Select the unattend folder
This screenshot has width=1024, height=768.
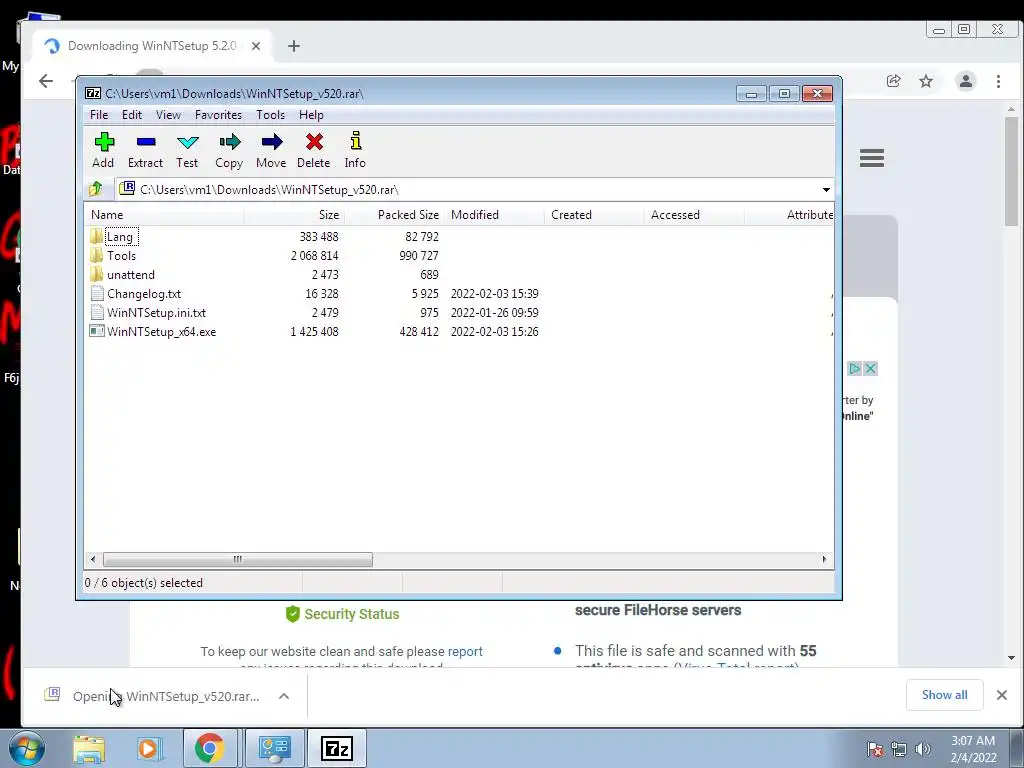pos(131,274)
